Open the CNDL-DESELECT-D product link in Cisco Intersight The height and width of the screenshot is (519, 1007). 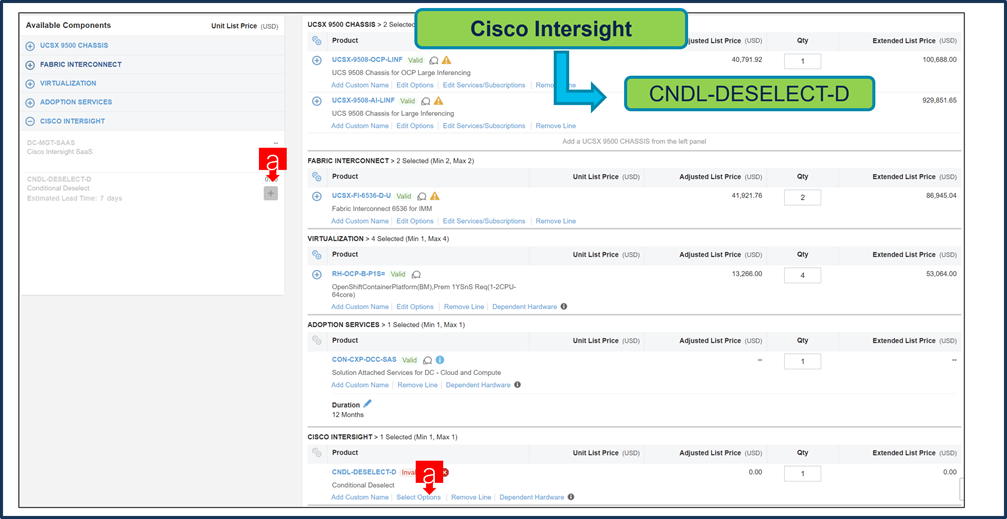(x=364, y=472)
